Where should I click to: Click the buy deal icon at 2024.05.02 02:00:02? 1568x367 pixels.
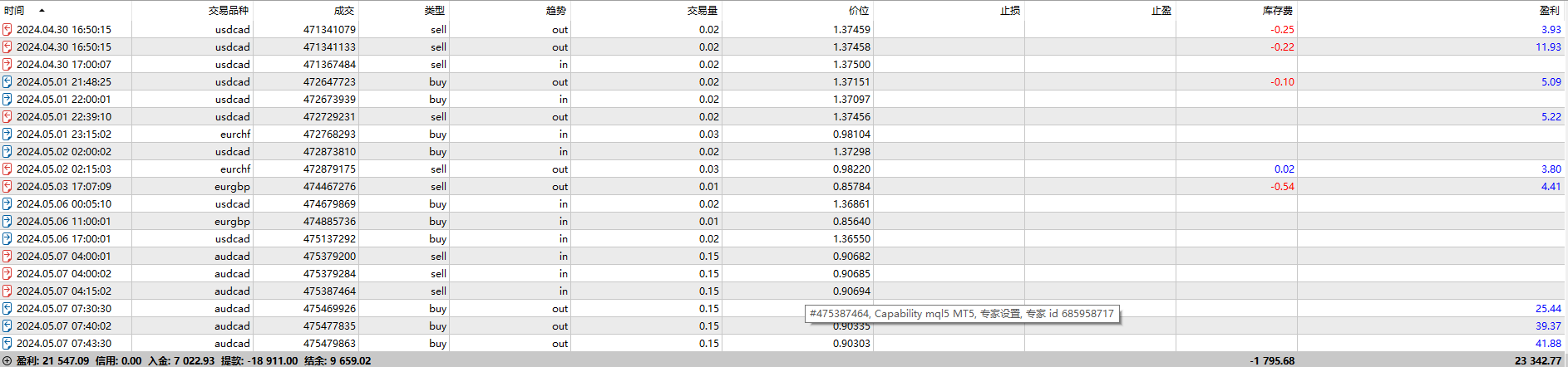[7, 151]
